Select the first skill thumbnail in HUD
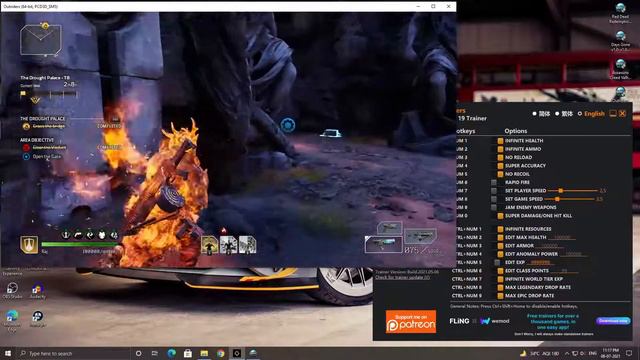This screenshot has height=360, width=640. (209, 245)
